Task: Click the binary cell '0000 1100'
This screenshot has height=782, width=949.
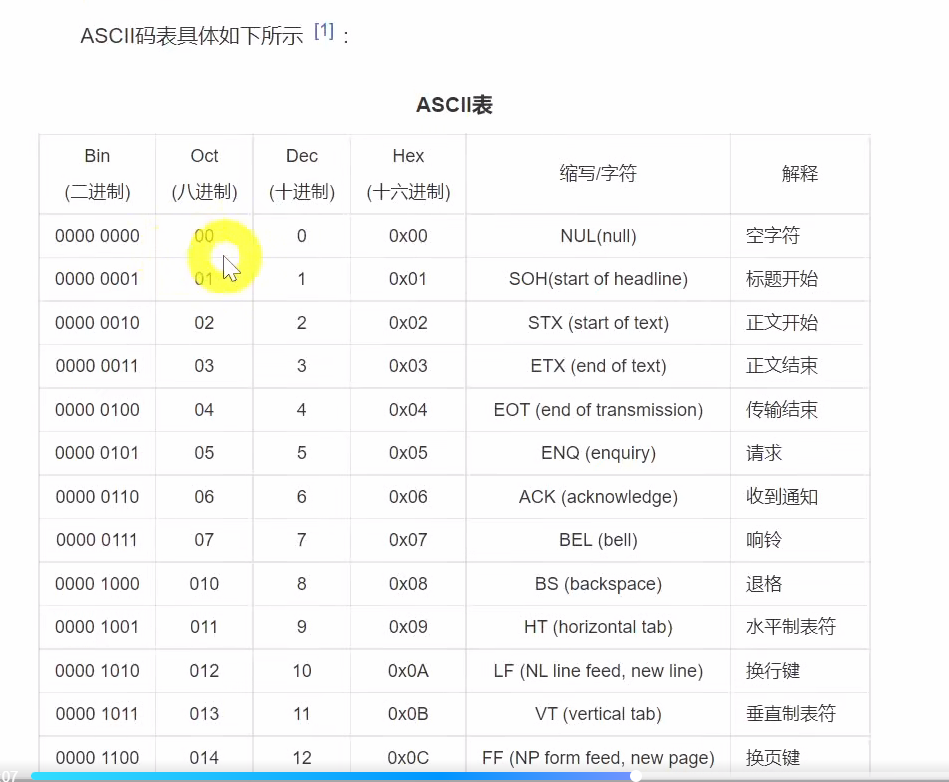Action: click(x=97, y=757)
